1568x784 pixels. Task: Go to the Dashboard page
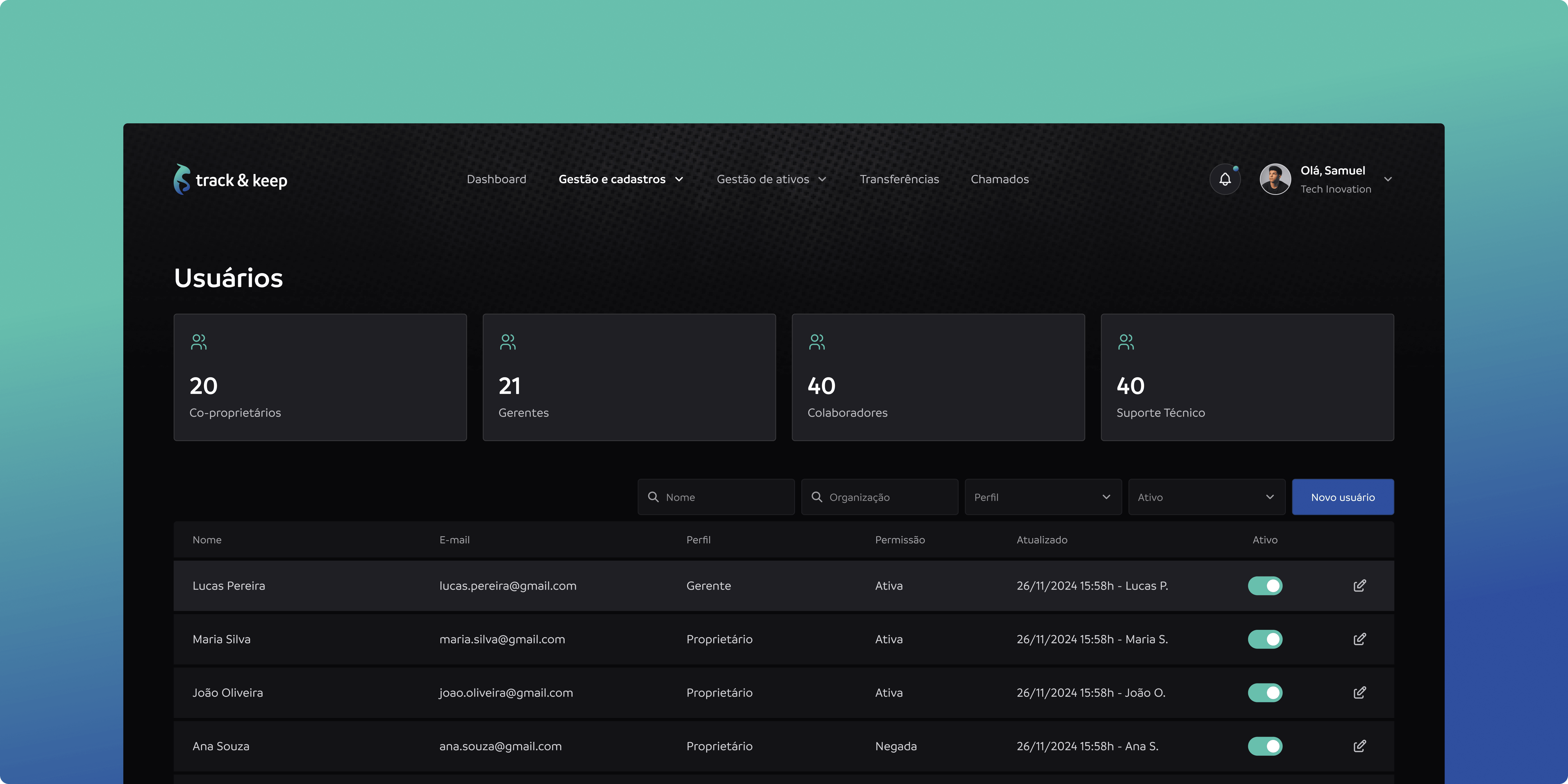click(x=496, y=179)
